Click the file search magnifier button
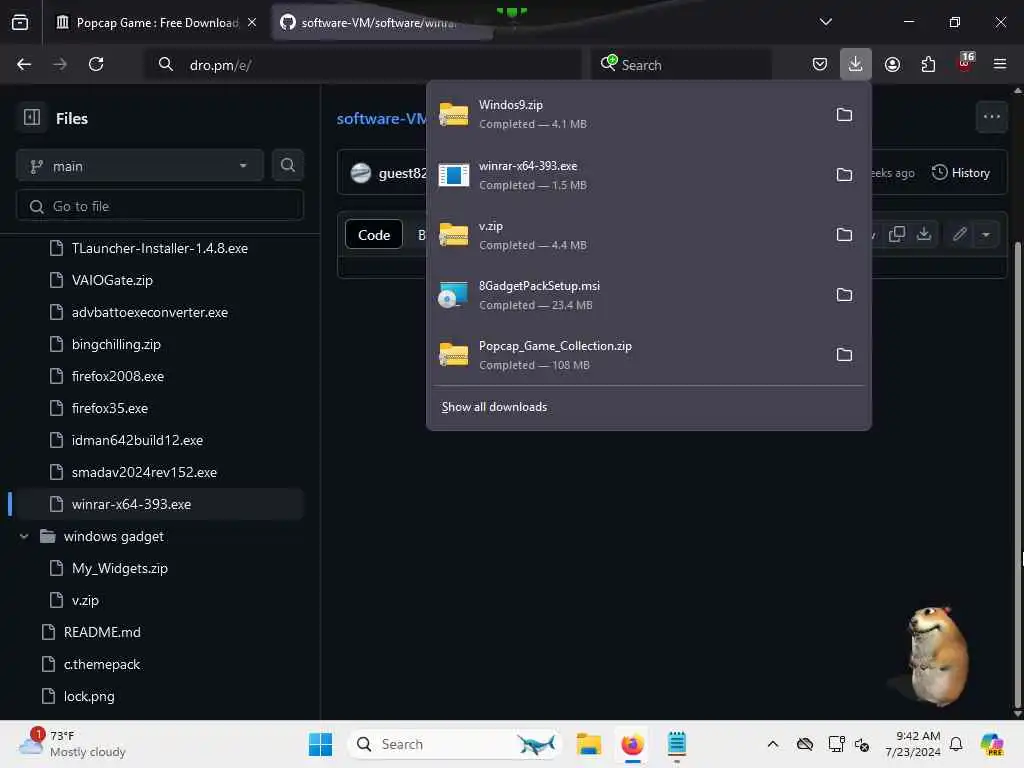 [287, 165]
